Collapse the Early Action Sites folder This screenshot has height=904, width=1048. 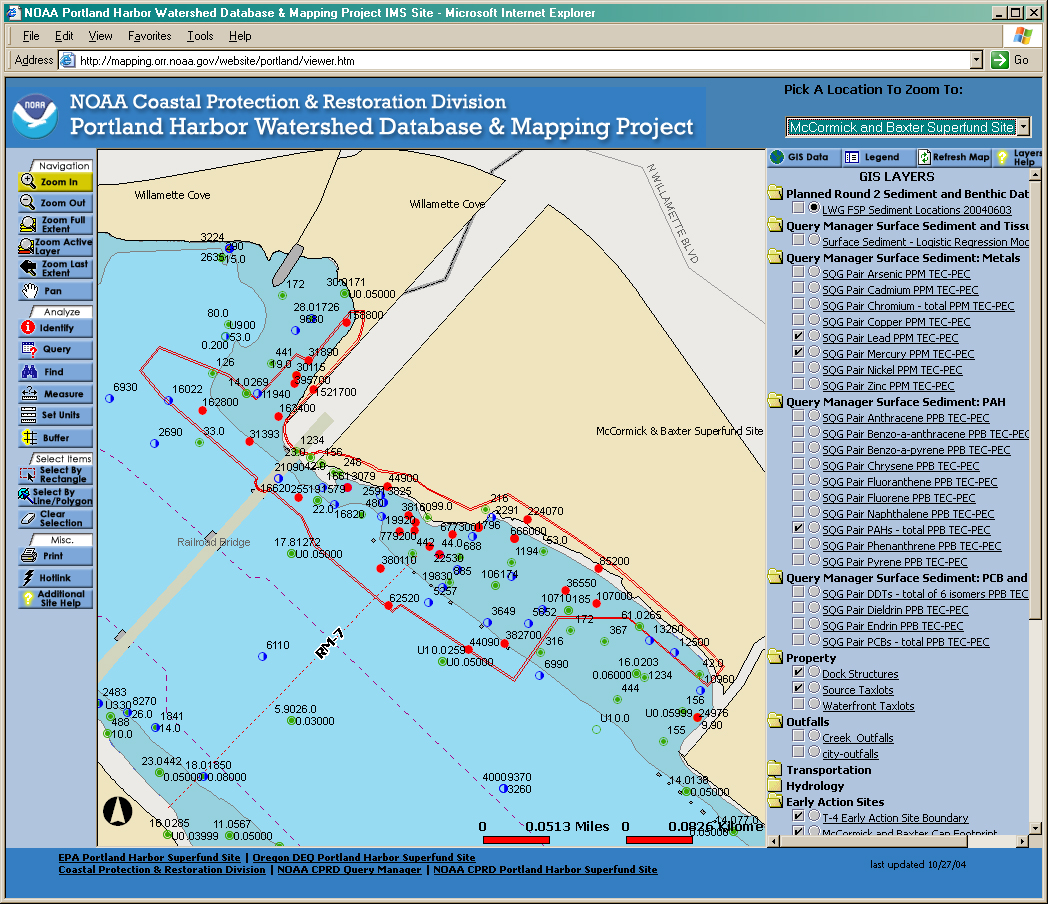(775, 801)
